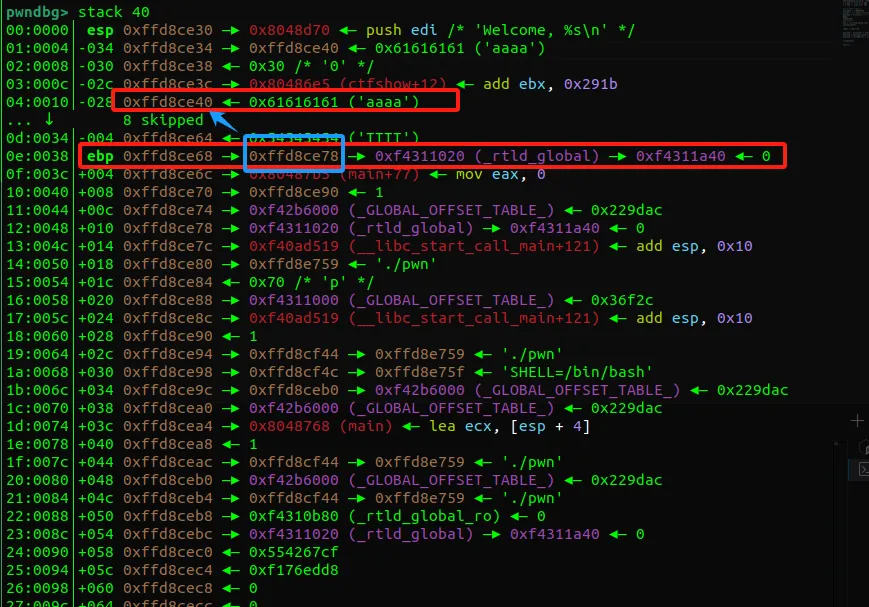
Task: Click the value 0x554267cf
Action: 294,552
